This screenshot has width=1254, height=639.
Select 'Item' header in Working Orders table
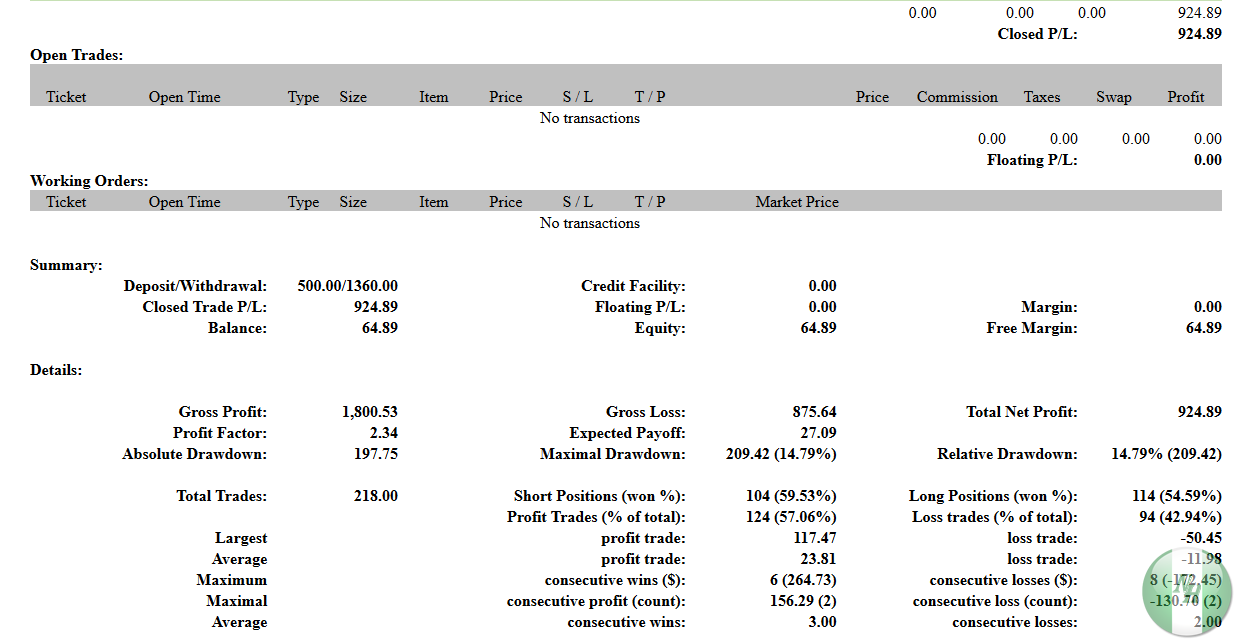[433, 202]
